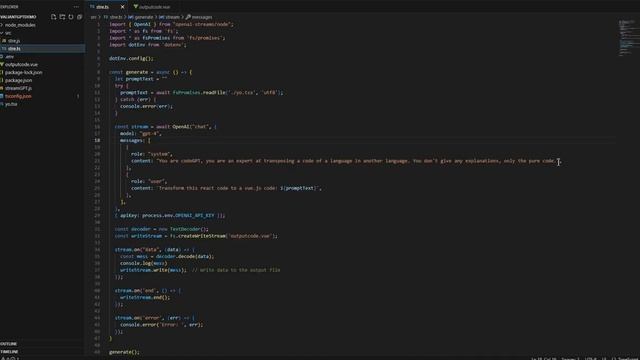640x360 pixels.
Task: Open yo.txt in the Explorer
Action: tap(11, 104)
